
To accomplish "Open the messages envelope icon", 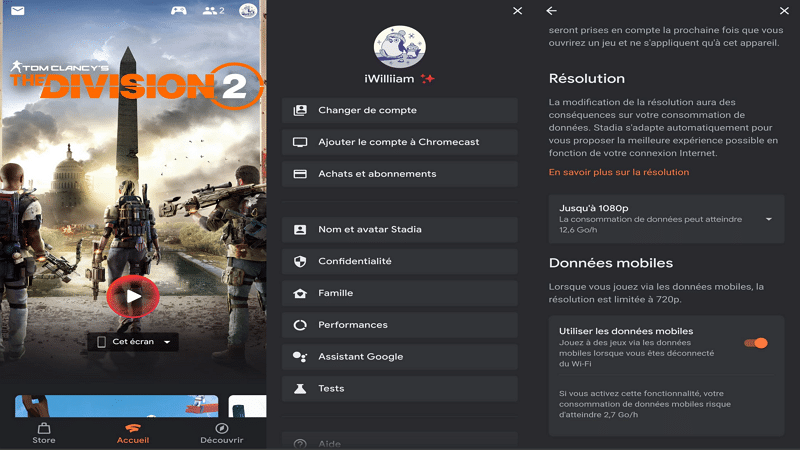I will coord(18,10).
